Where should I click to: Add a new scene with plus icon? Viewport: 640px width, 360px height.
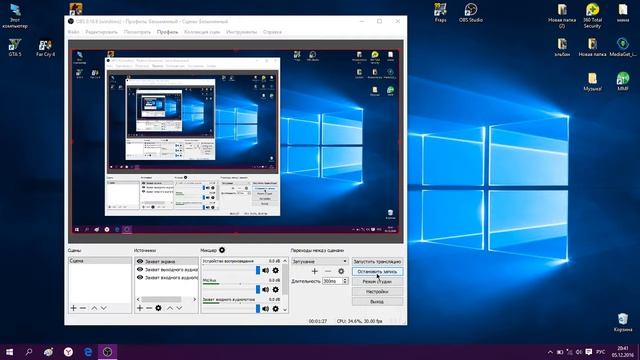click(73, 308)
